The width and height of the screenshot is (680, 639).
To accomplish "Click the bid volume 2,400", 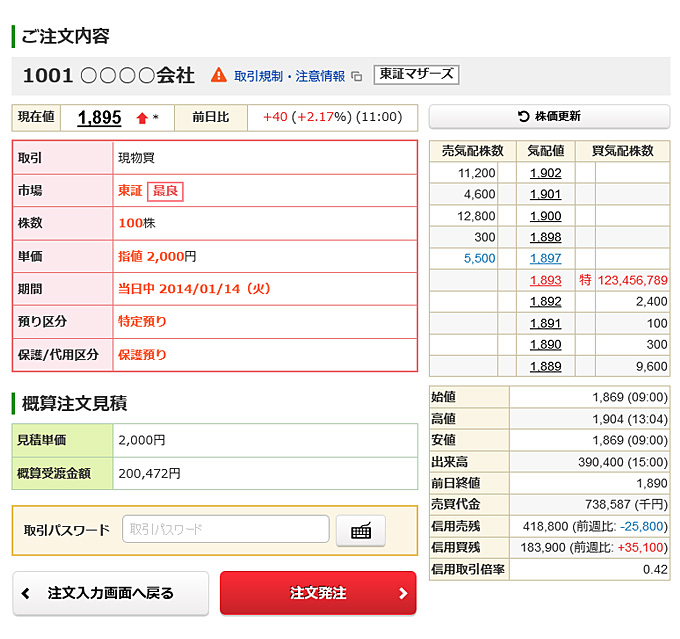I will pos(652,301).
